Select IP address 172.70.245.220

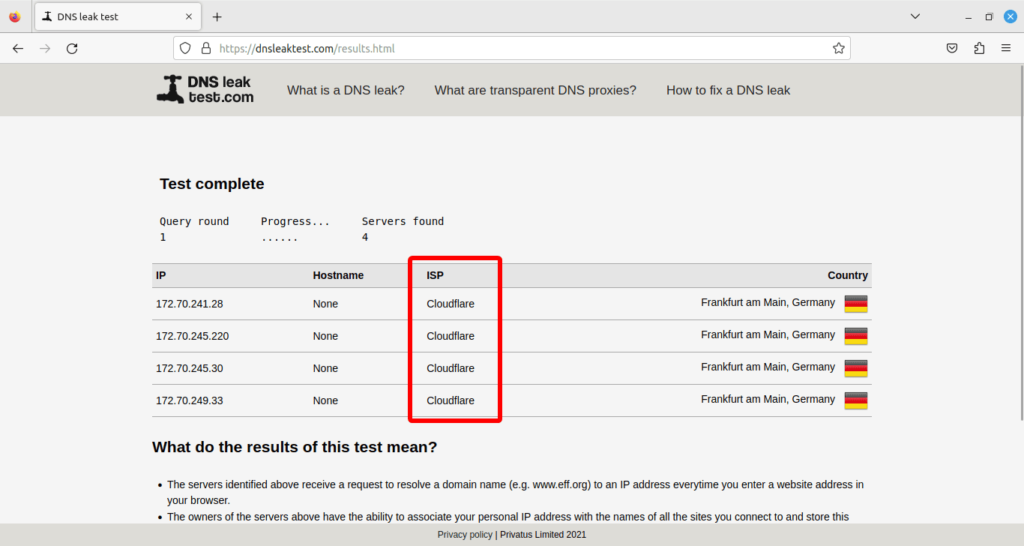[192, 336]
